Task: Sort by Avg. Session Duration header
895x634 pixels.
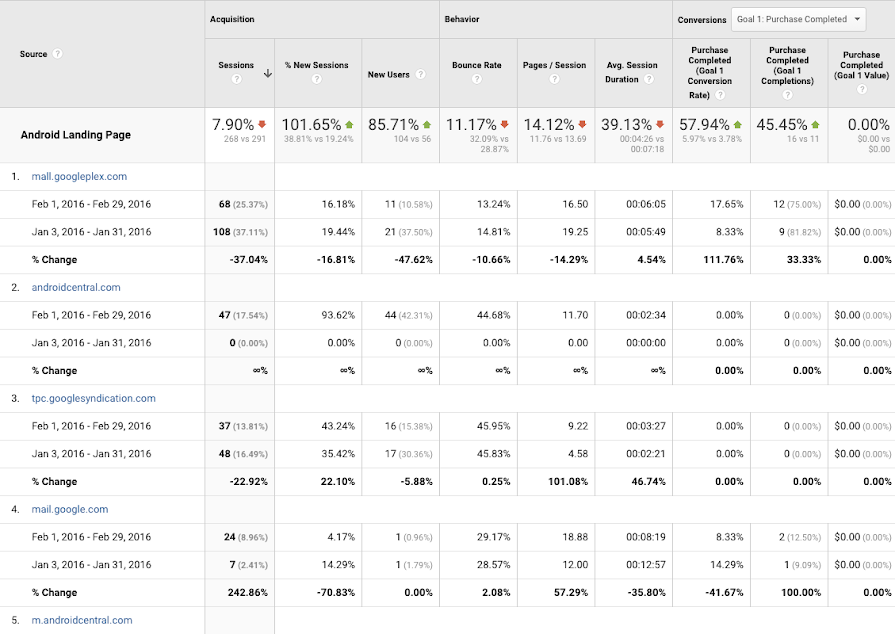Action: pos(631,72)
